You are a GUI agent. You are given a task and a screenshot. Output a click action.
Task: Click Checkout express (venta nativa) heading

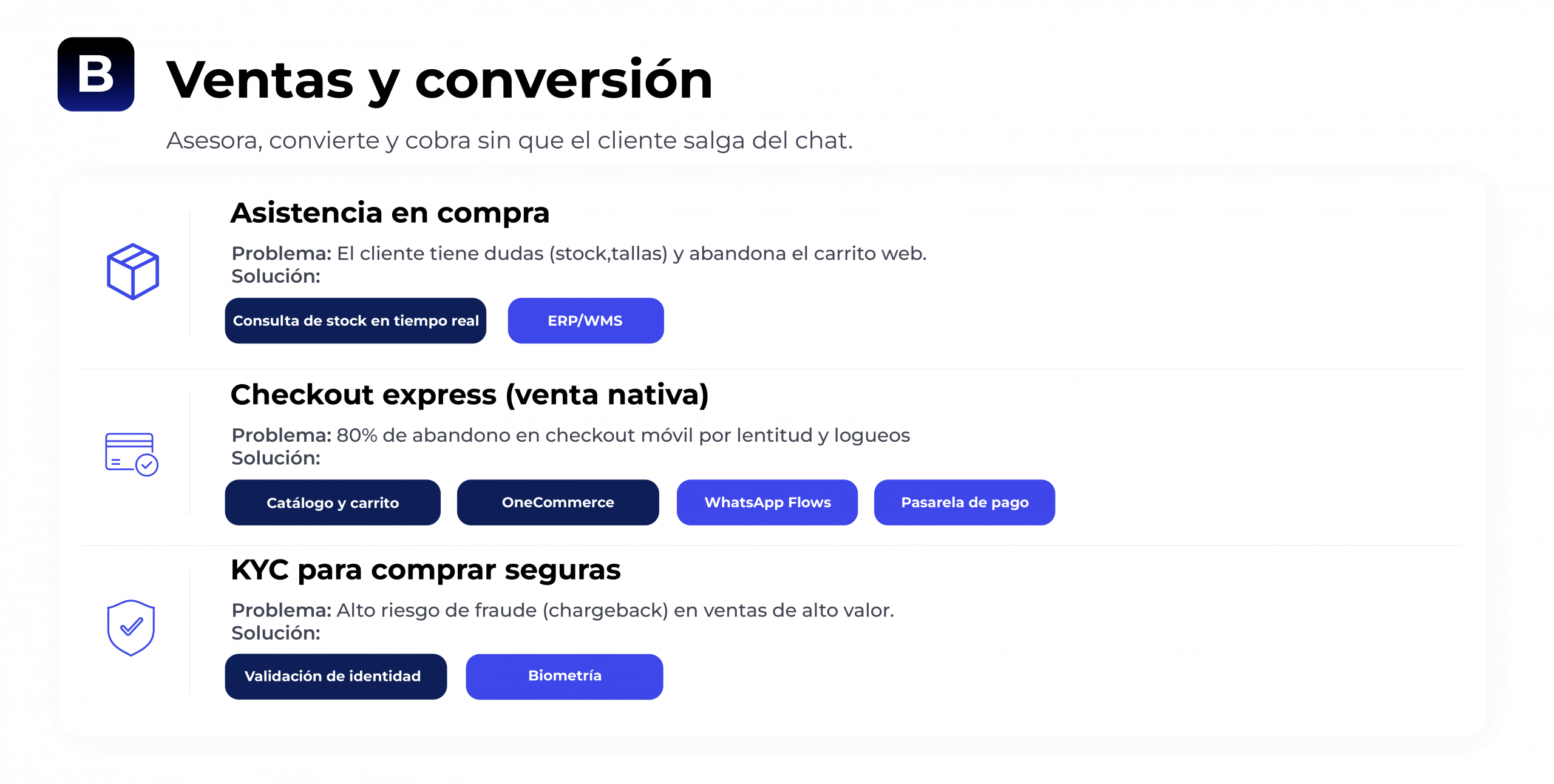click(469, 396)
